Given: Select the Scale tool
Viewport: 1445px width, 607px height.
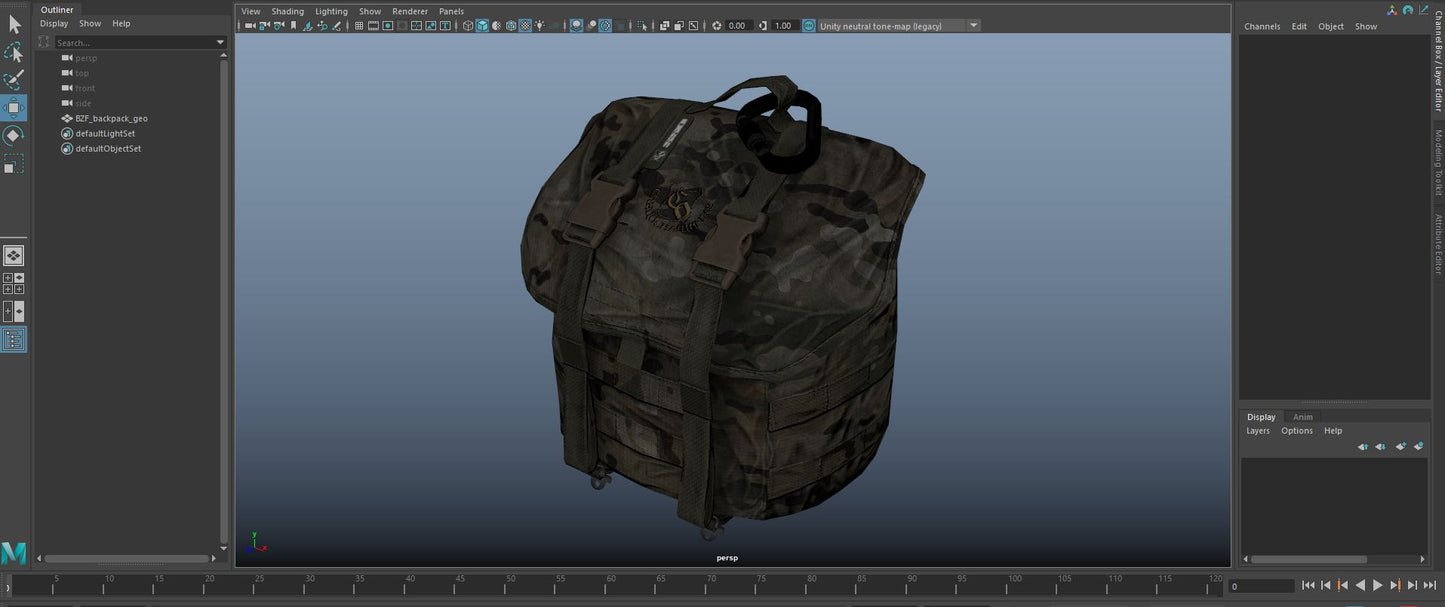Looking at the screenshot, I should (x=13, y=164).
